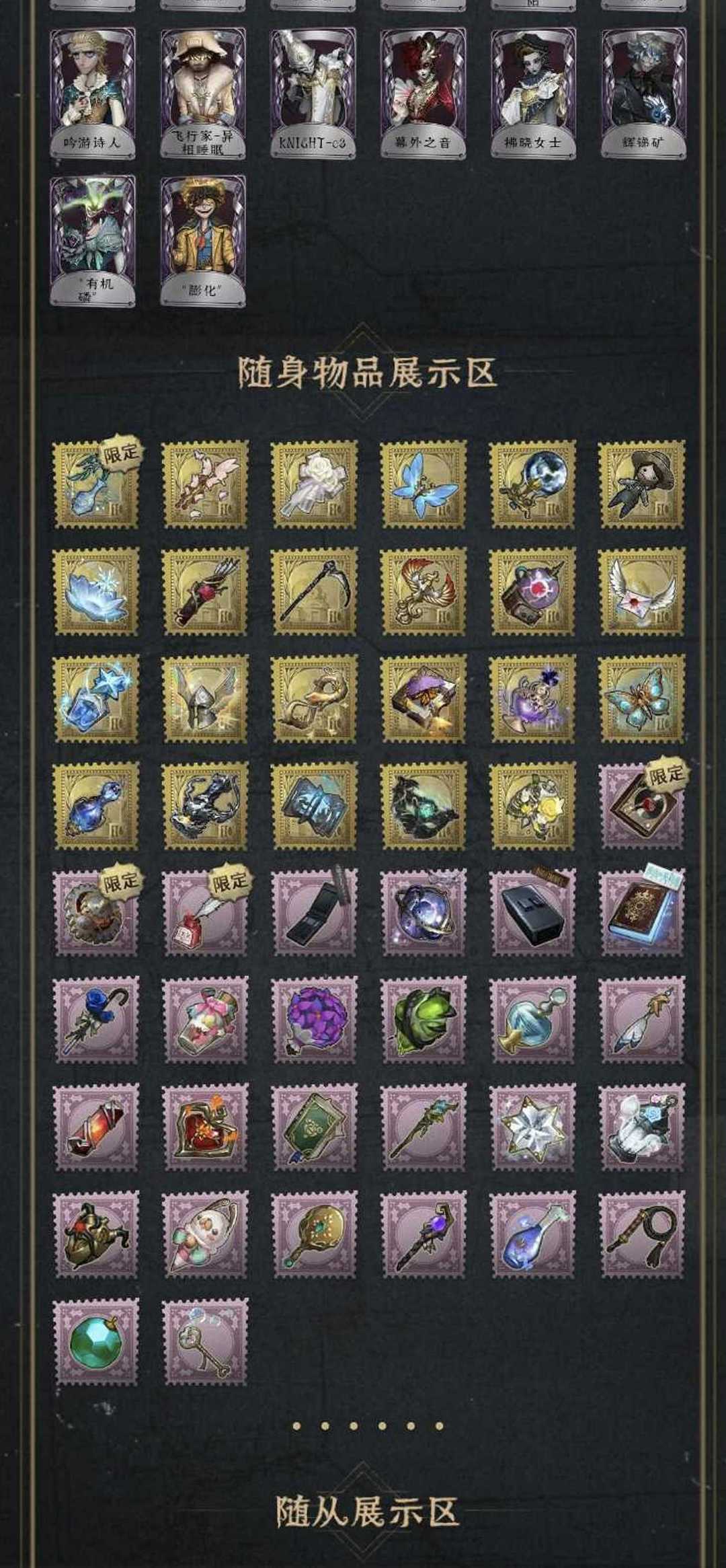The height and width of the screenshot is (1568, 726).
Task: Select the crystal ball globe accessory
Action: click(x=532, y=484)
